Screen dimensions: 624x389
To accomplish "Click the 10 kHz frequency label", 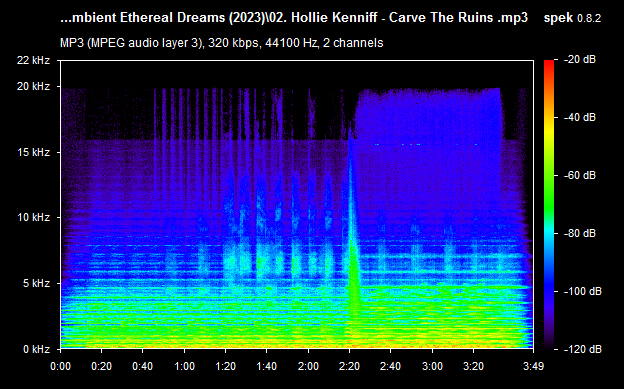I will coord(33,217).
